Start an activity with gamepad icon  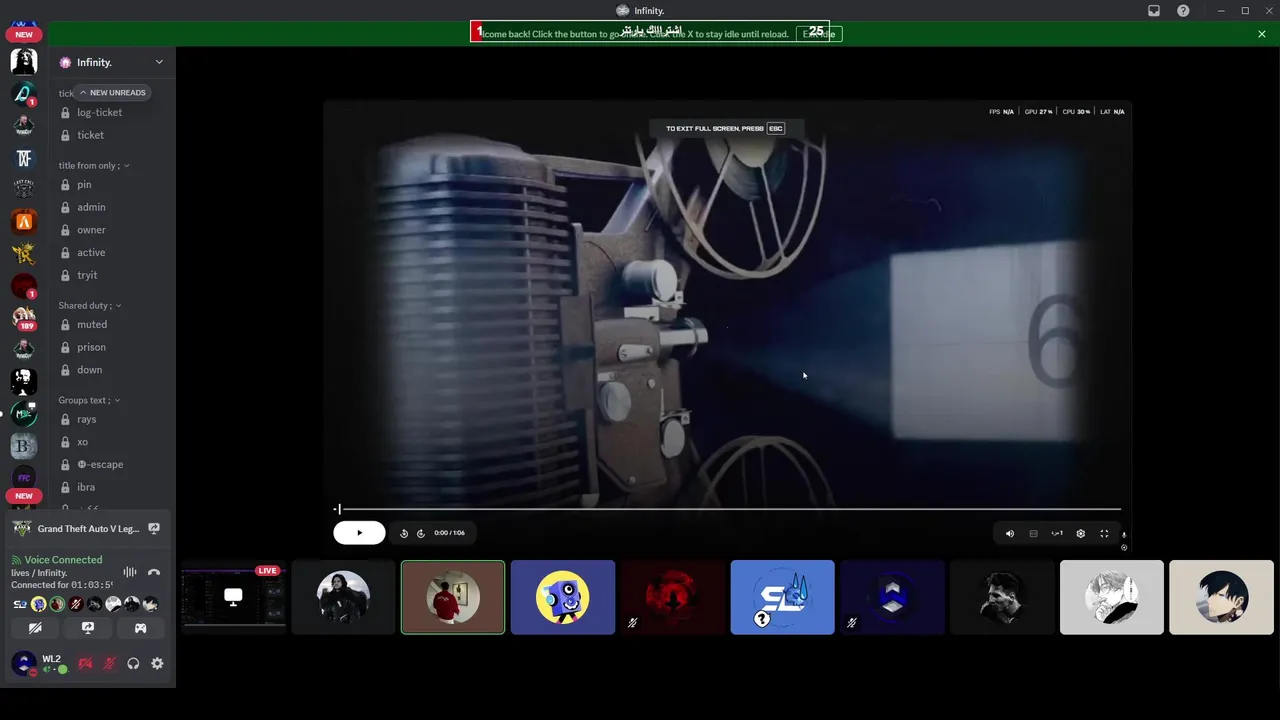(141, 628)
